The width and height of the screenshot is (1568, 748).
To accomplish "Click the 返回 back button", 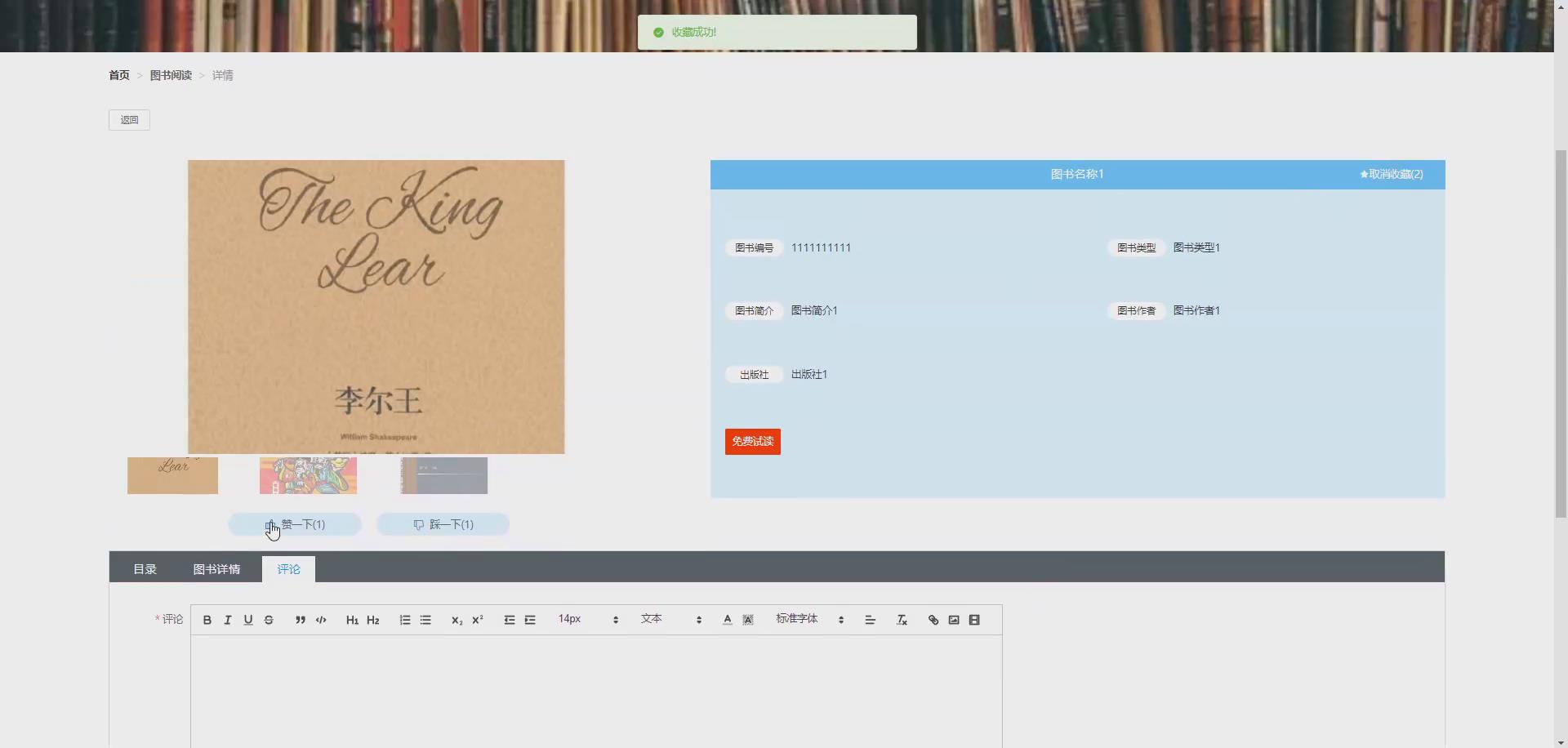I will point(129,120).
